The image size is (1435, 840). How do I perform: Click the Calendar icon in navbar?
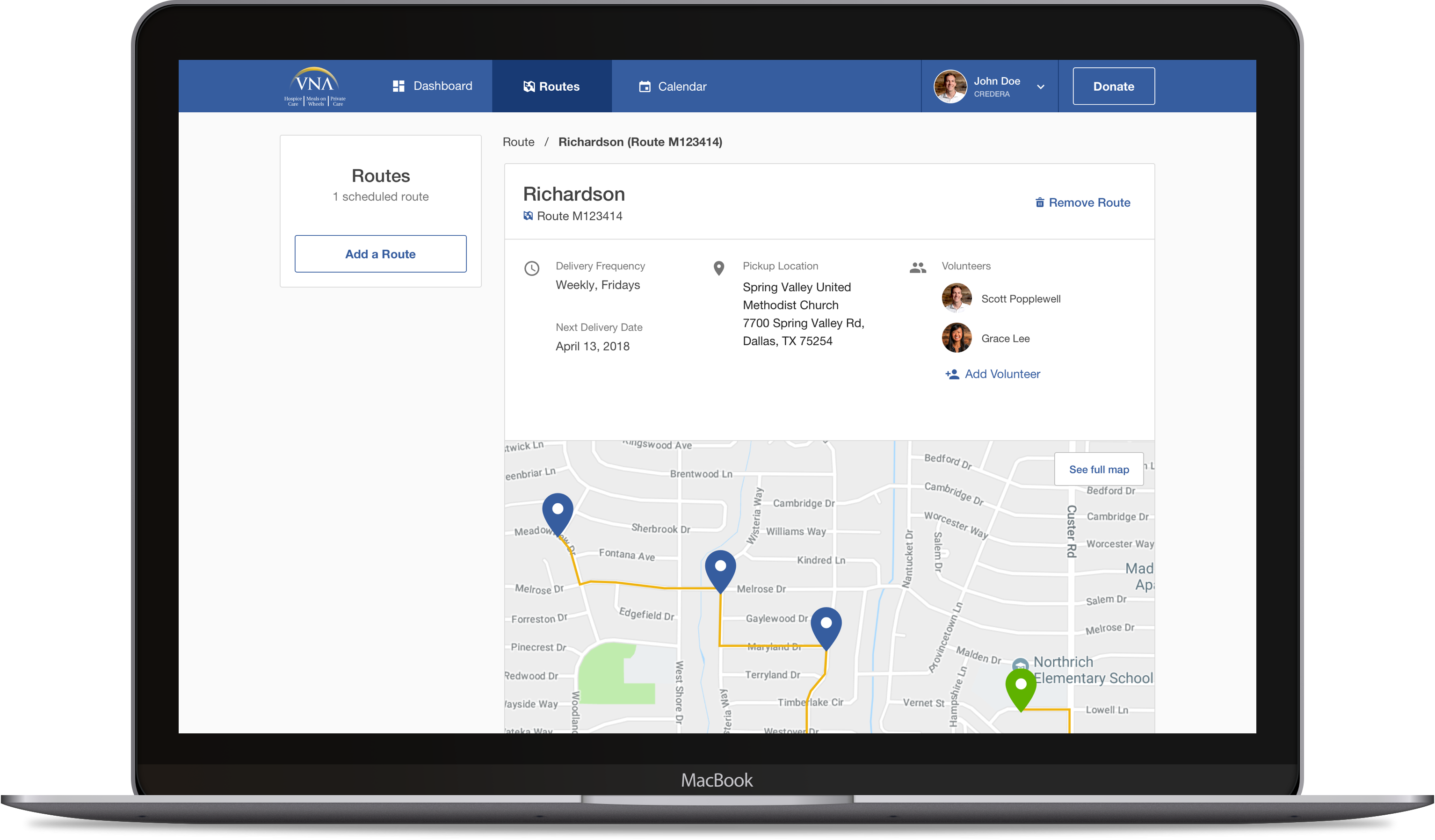[645, 86]
